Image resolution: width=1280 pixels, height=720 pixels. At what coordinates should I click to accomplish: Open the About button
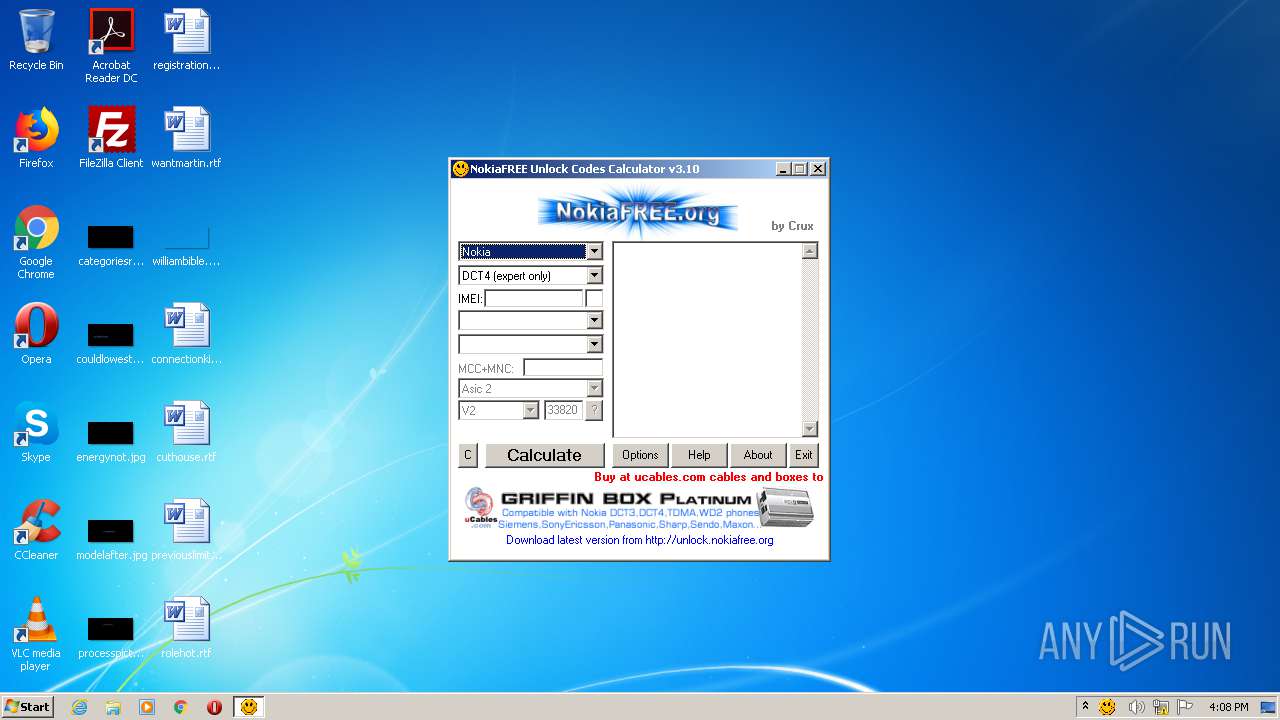(x=758, y=455)
